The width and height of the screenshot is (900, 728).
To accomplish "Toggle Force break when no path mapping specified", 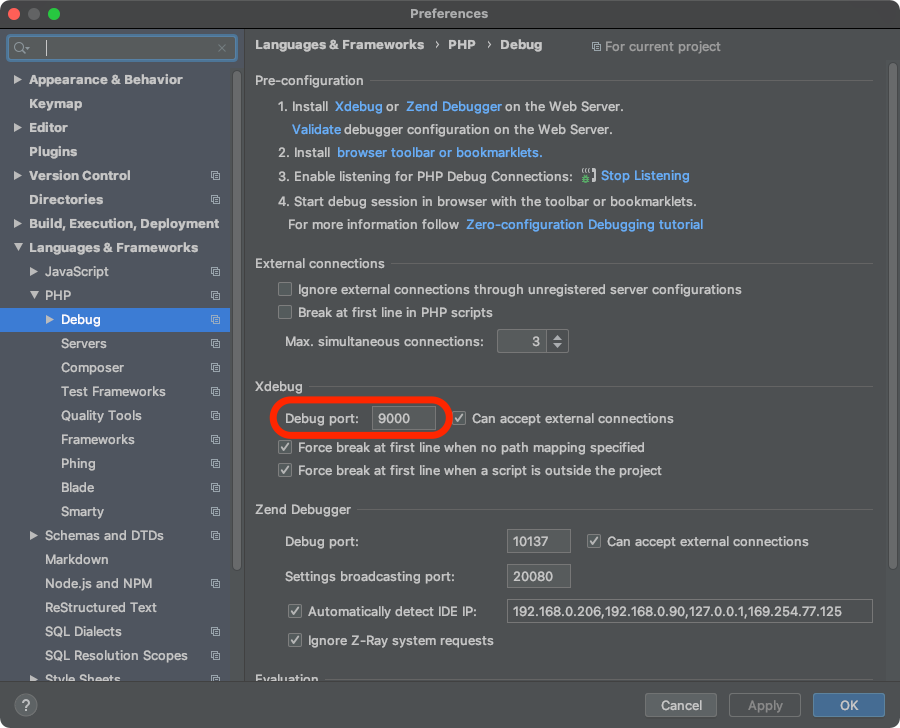I will point(285,447).
